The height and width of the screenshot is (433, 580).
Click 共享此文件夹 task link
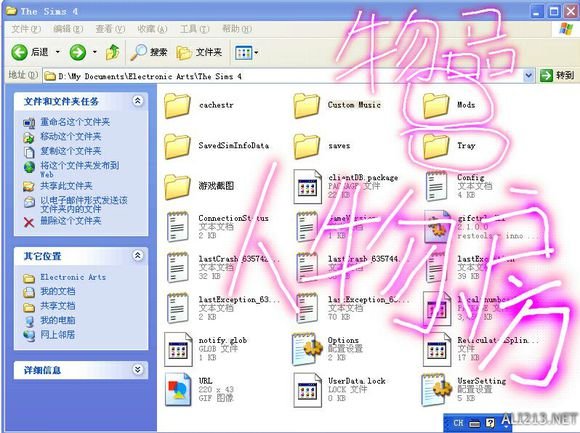pyautogui.click(x=66, y=186)
